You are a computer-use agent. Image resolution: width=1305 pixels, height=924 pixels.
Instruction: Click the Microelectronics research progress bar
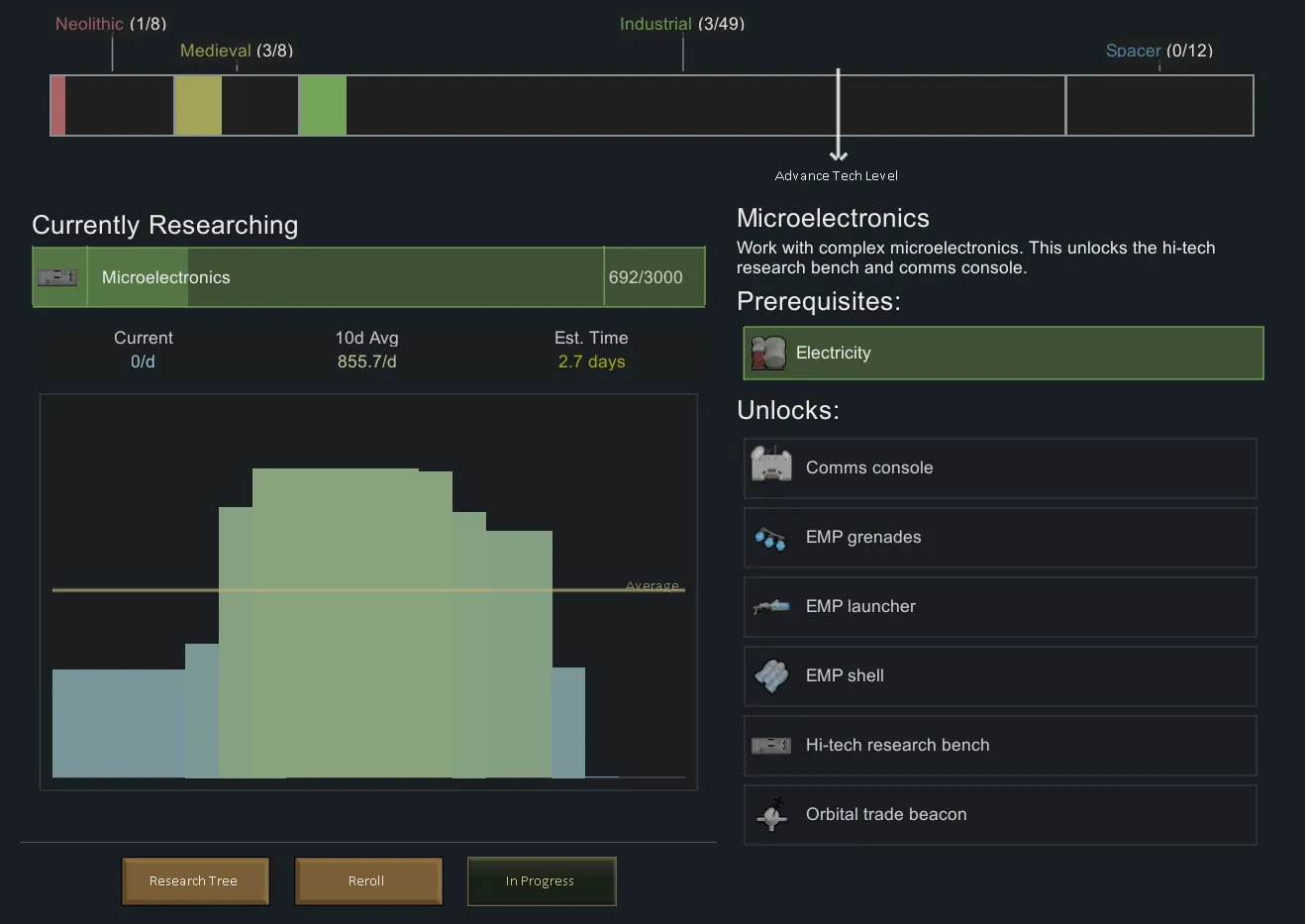(347, 278)
